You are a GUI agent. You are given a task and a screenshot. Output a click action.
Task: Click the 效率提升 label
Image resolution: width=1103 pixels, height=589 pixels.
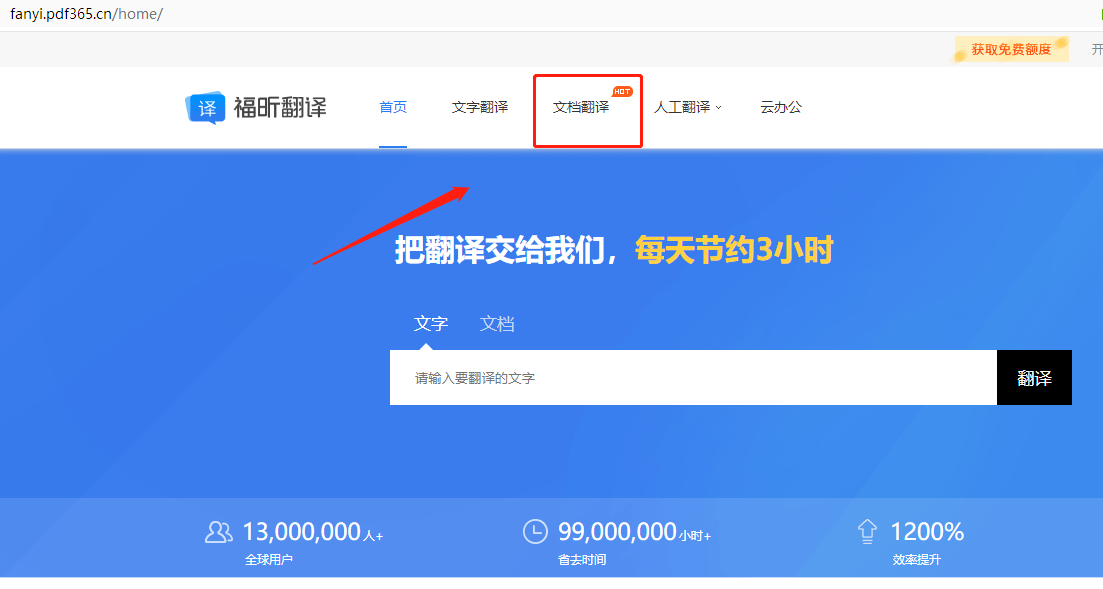point(916,560)
